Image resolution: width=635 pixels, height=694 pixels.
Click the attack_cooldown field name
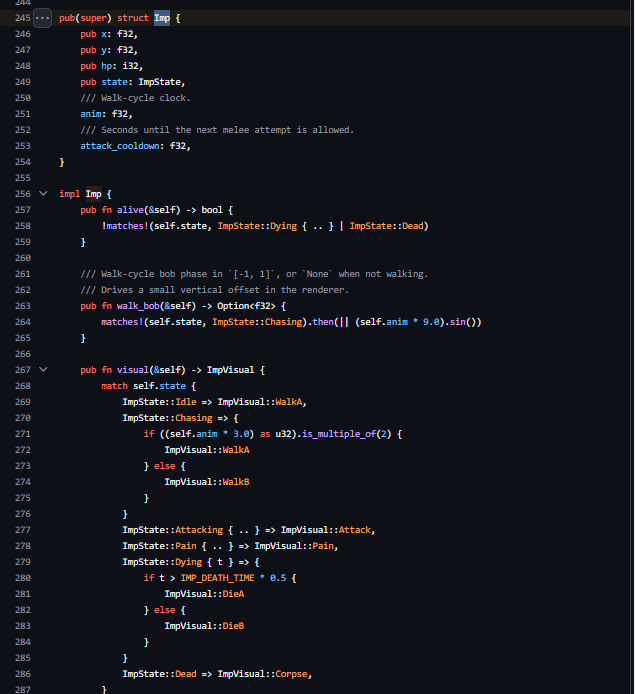point(119,146)
